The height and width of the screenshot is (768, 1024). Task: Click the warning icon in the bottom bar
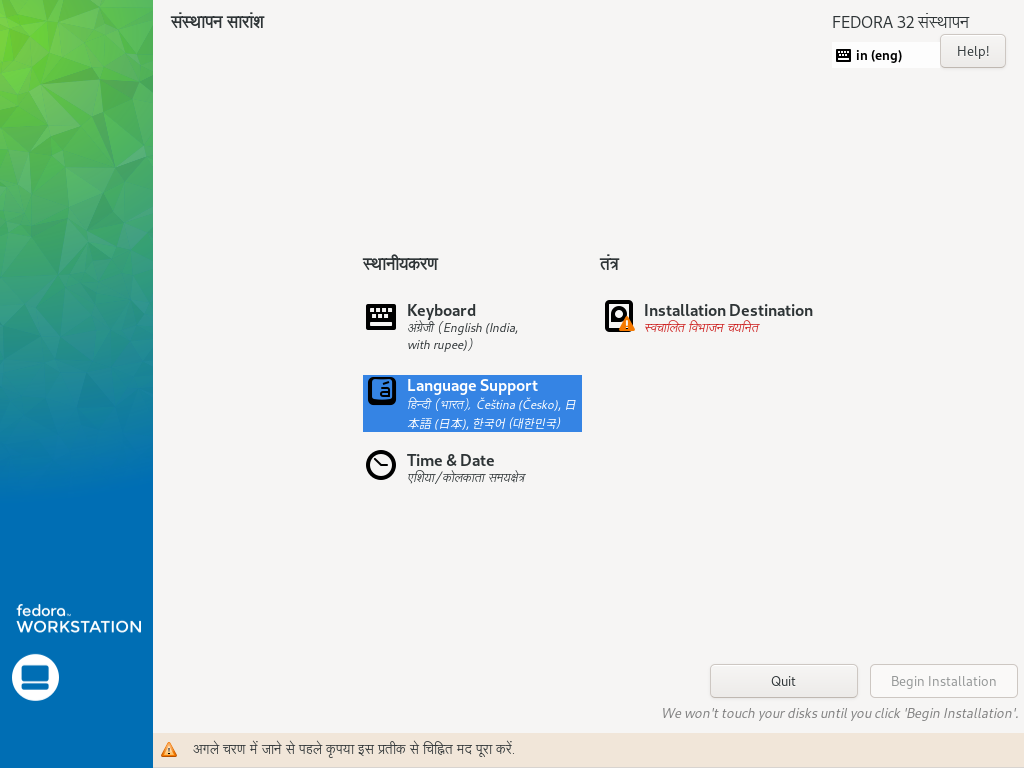coord(169,749)
